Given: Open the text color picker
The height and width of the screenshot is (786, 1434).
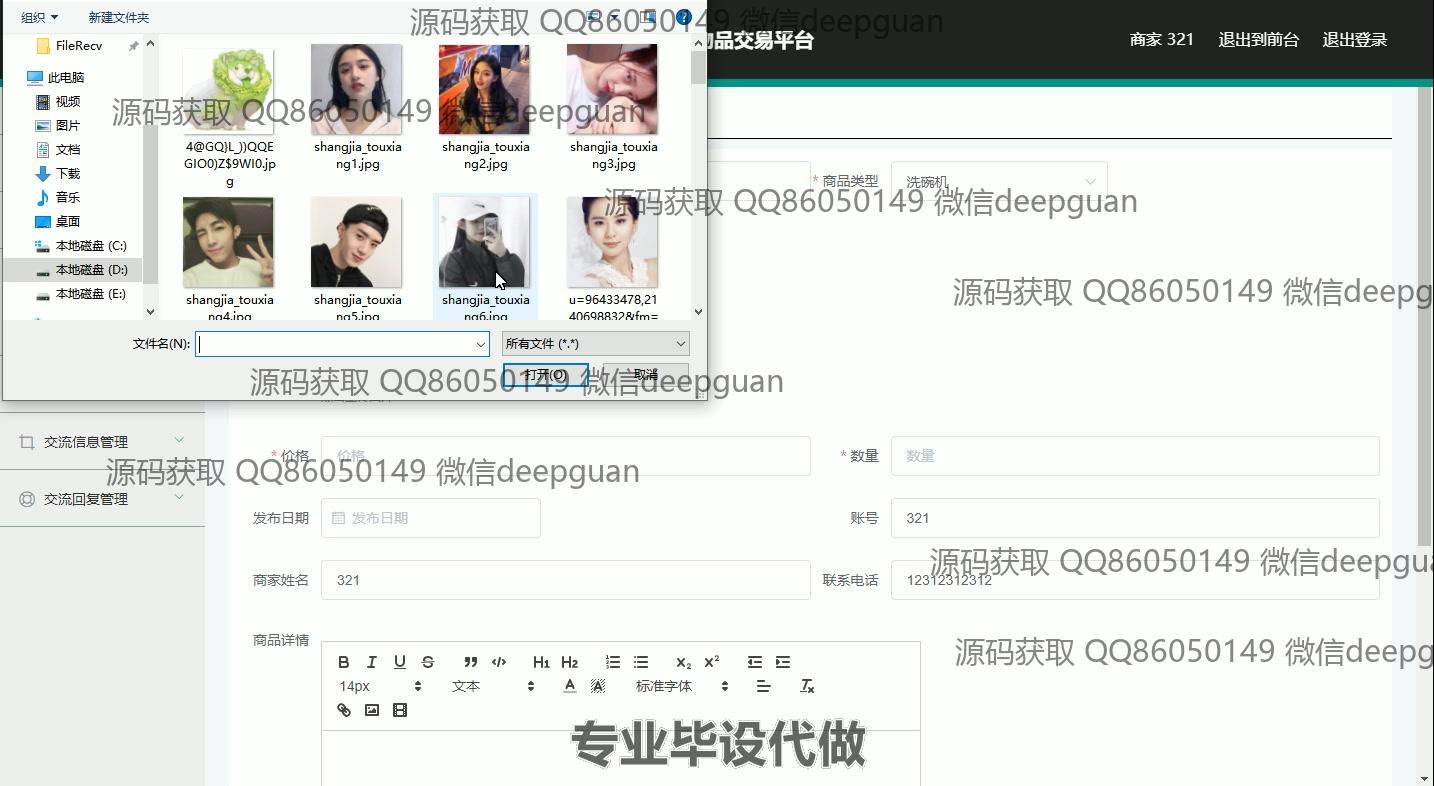Looking at the screenshot, I should (x=569, y=686).
